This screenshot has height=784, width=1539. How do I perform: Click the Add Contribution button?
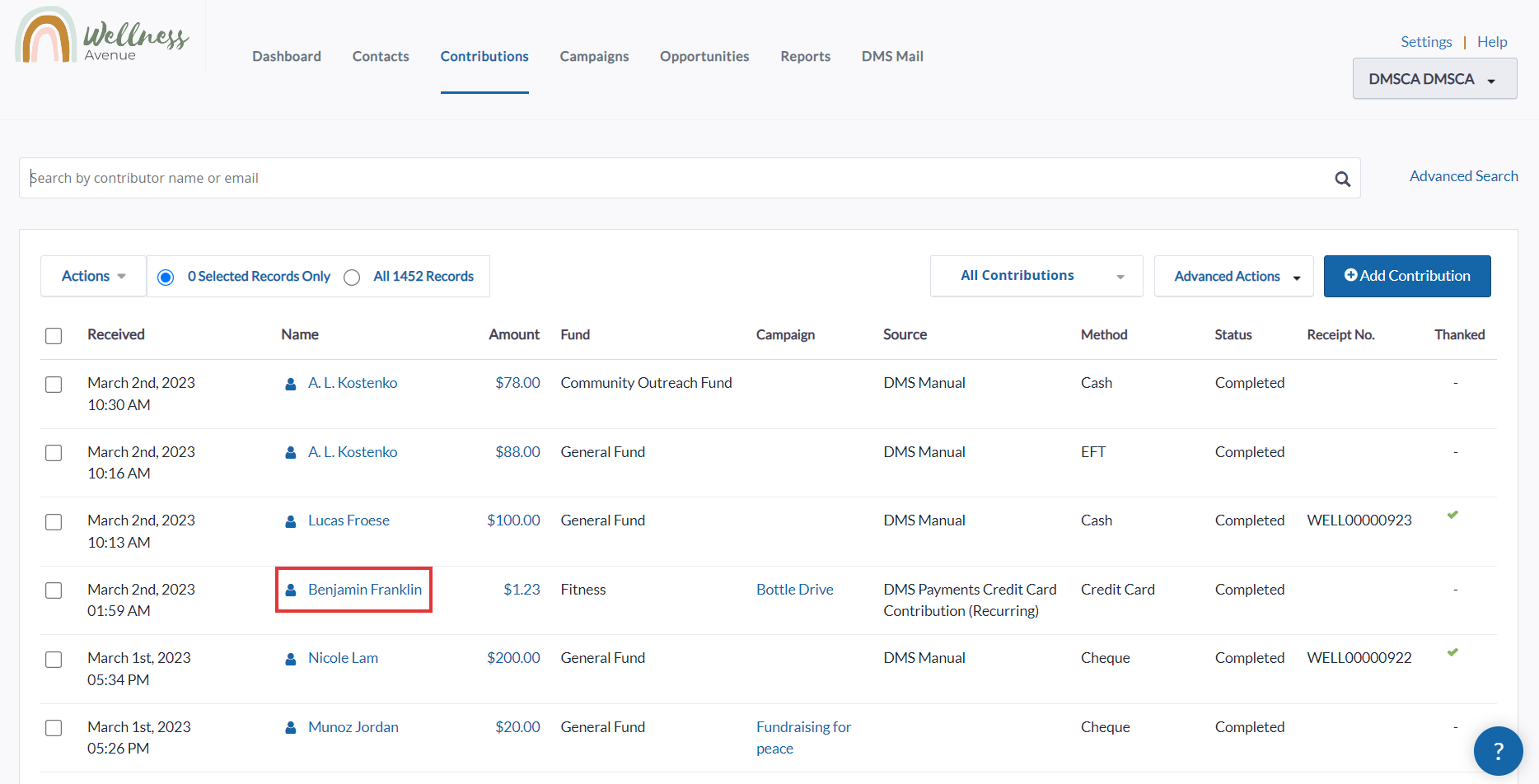1407,276
